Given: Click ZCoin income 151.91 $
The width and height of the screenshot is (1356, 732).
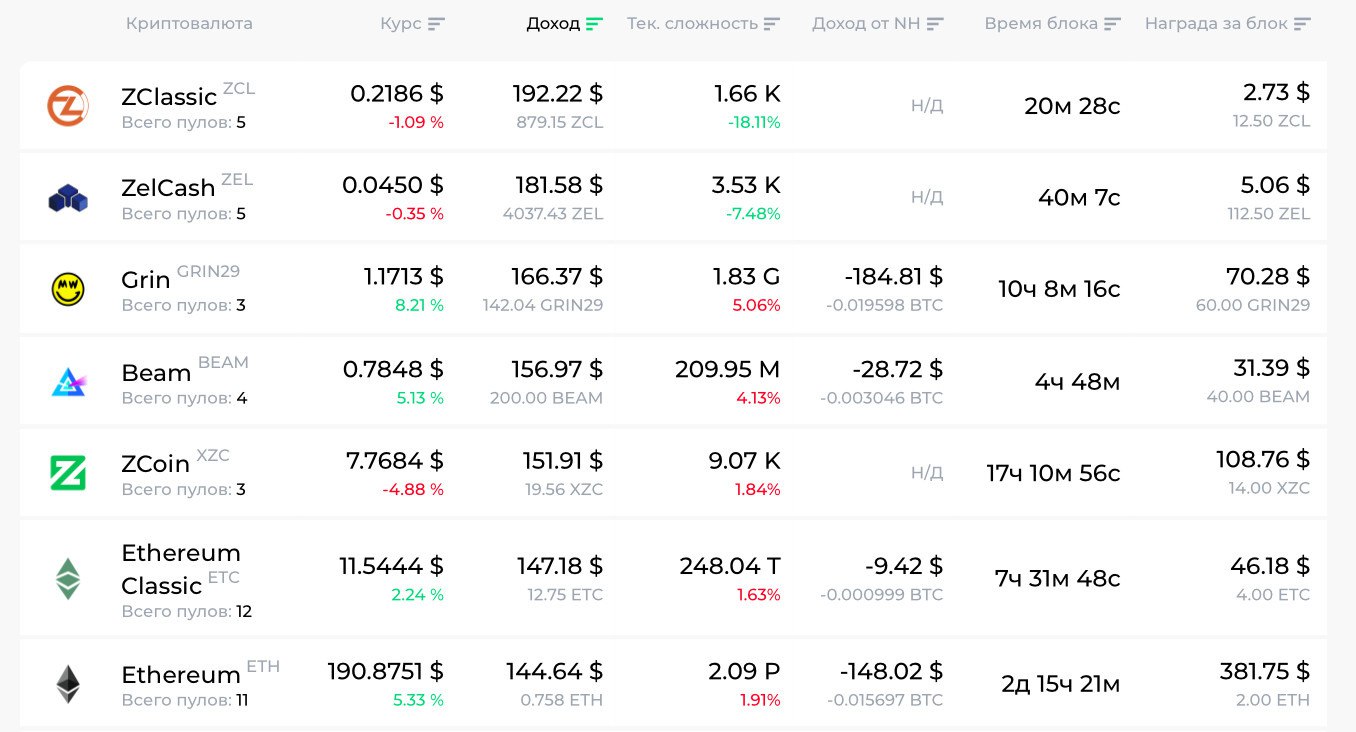Looking at the screenshot, I should 563,461.
